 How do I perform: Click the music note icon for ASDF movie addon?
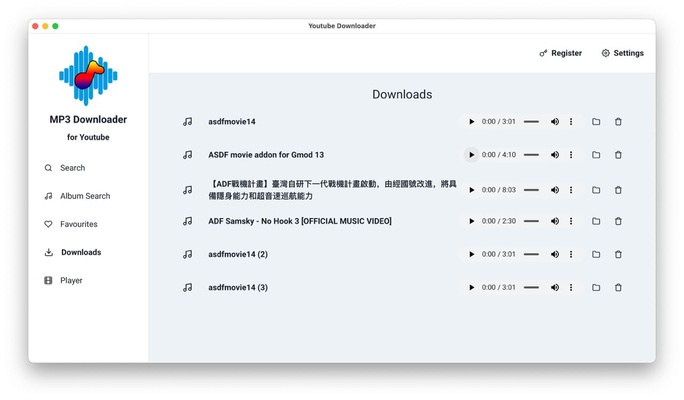[188, 155]
